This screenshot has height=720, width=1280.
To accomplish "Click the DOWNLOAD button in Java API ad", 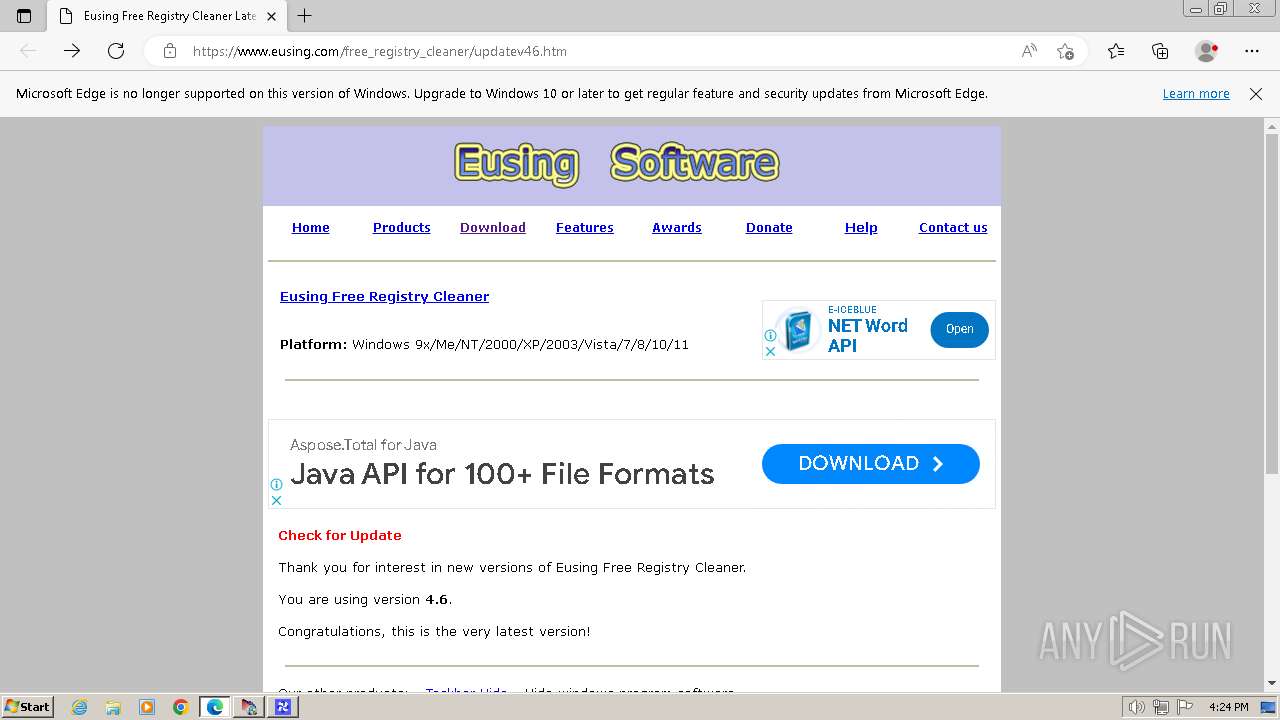I will click(x=871, y=464).
